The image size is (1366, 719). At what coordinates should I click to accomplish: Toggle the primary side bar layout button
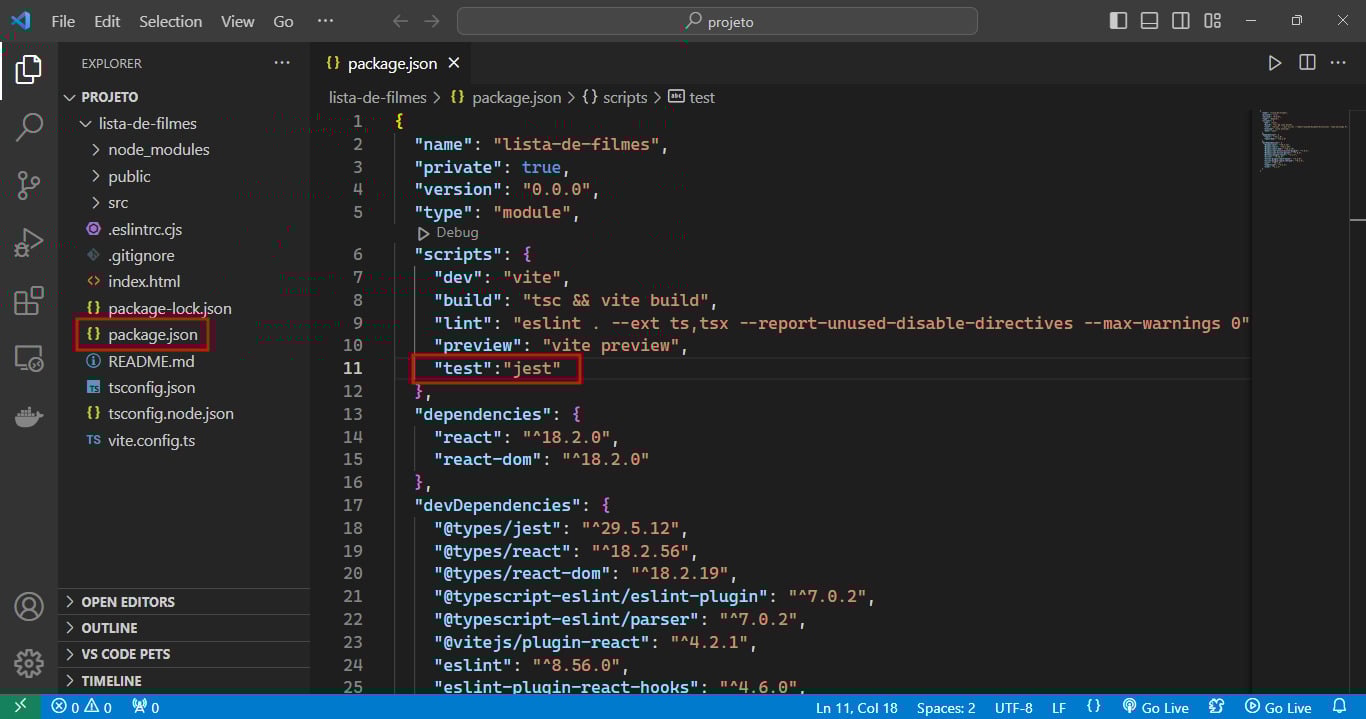click(x=1119, y=21)
